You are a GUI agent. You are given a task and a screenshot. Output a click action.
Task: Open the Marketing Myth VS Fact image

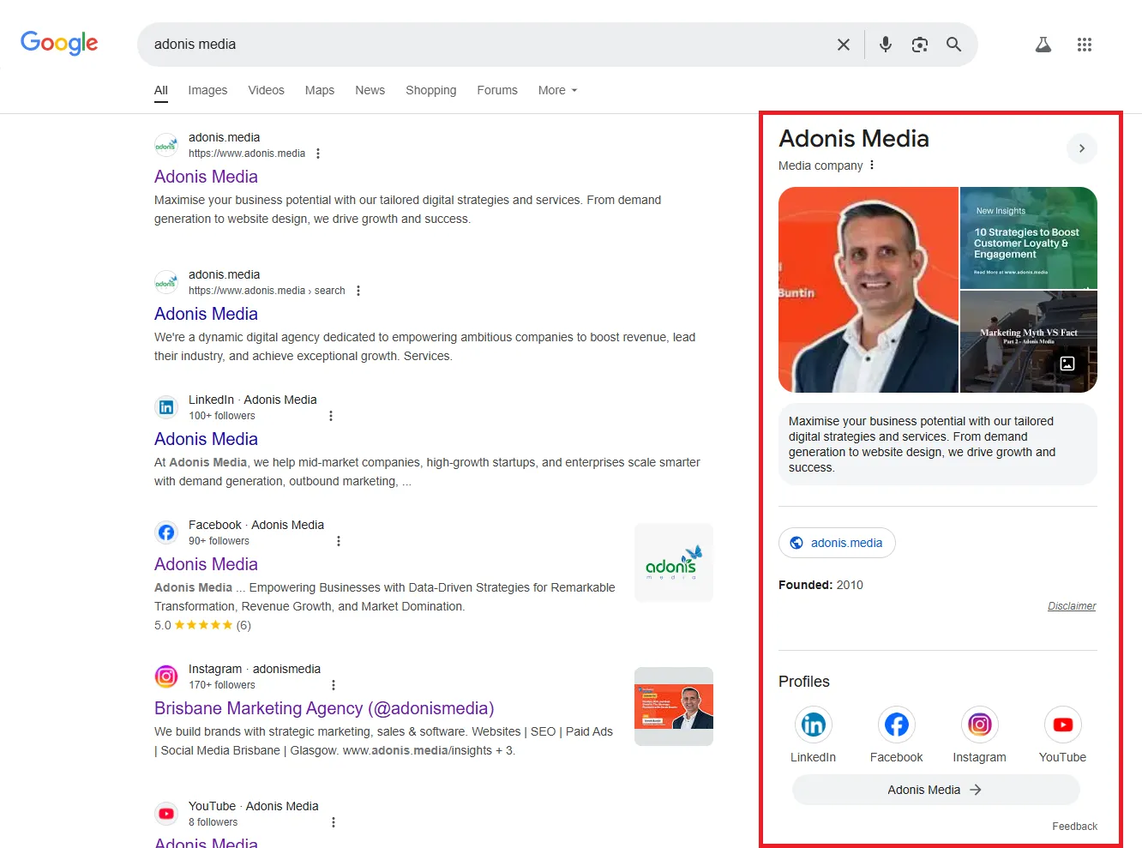pos(1028,342)
